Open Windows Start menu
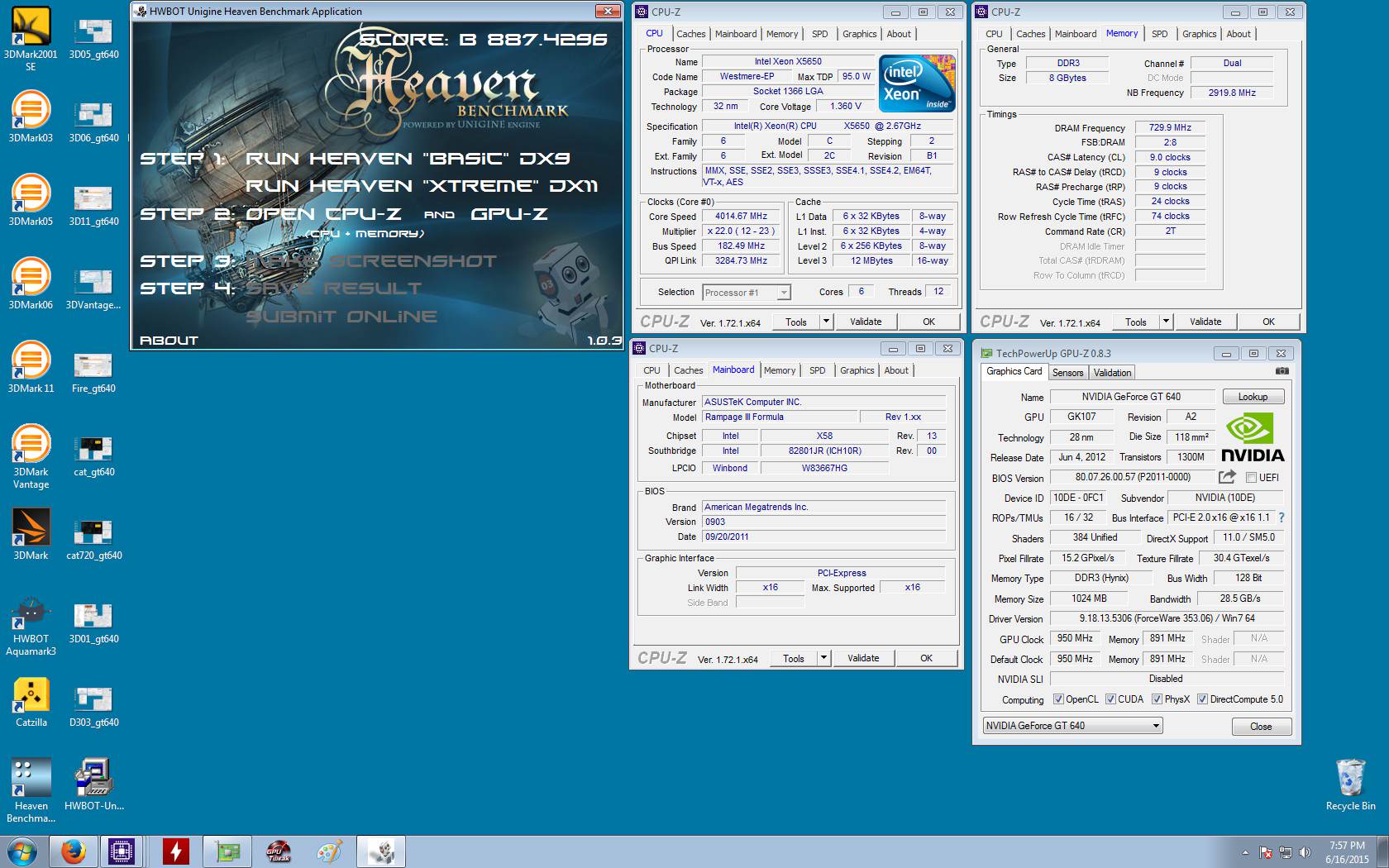This screenshot has width=1389, height=868. tap(23, 851)
